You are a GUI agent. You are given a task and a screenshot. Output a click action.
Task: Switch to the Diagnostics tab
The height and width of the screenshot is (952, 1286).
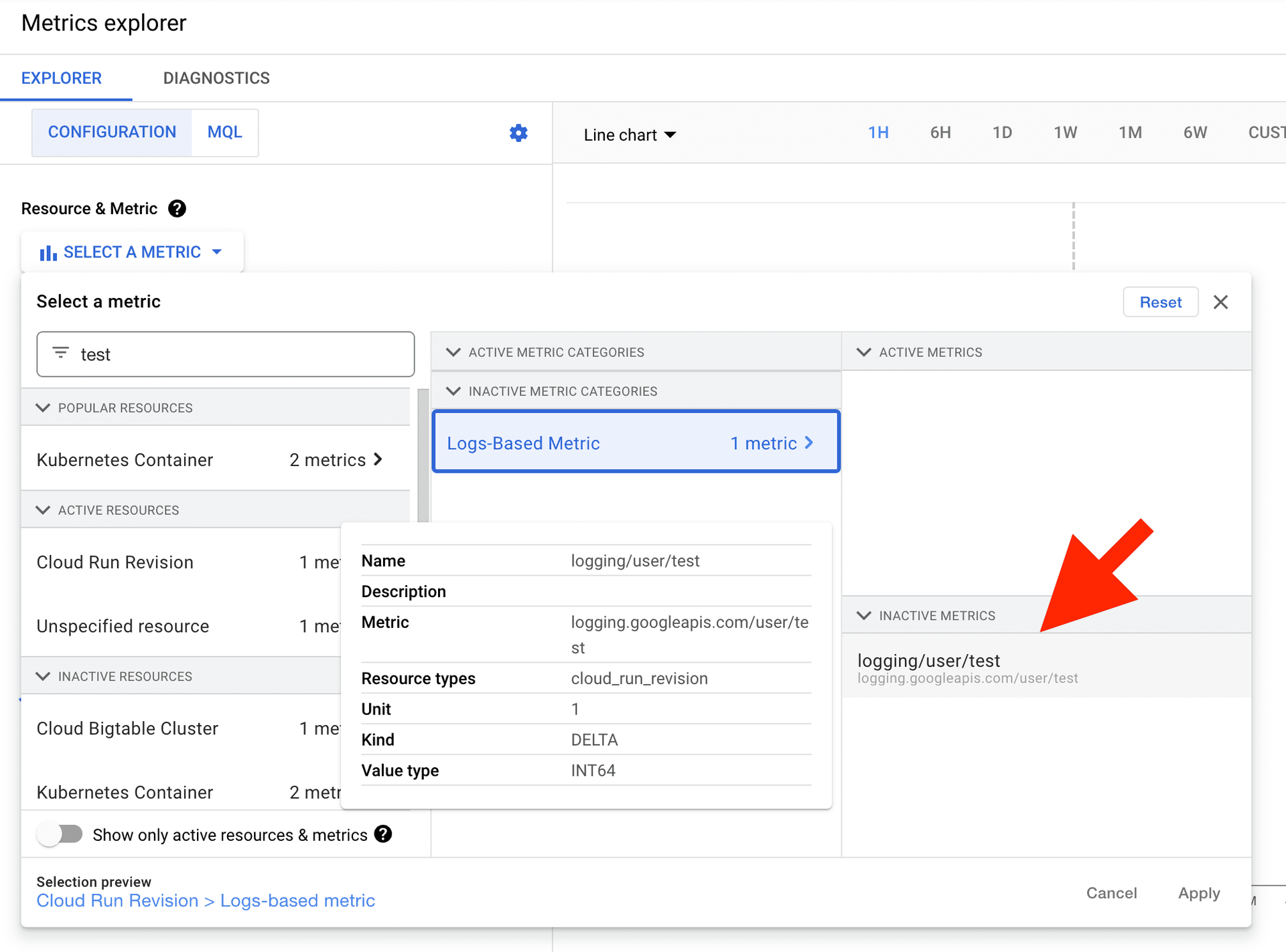click(216, 78)
